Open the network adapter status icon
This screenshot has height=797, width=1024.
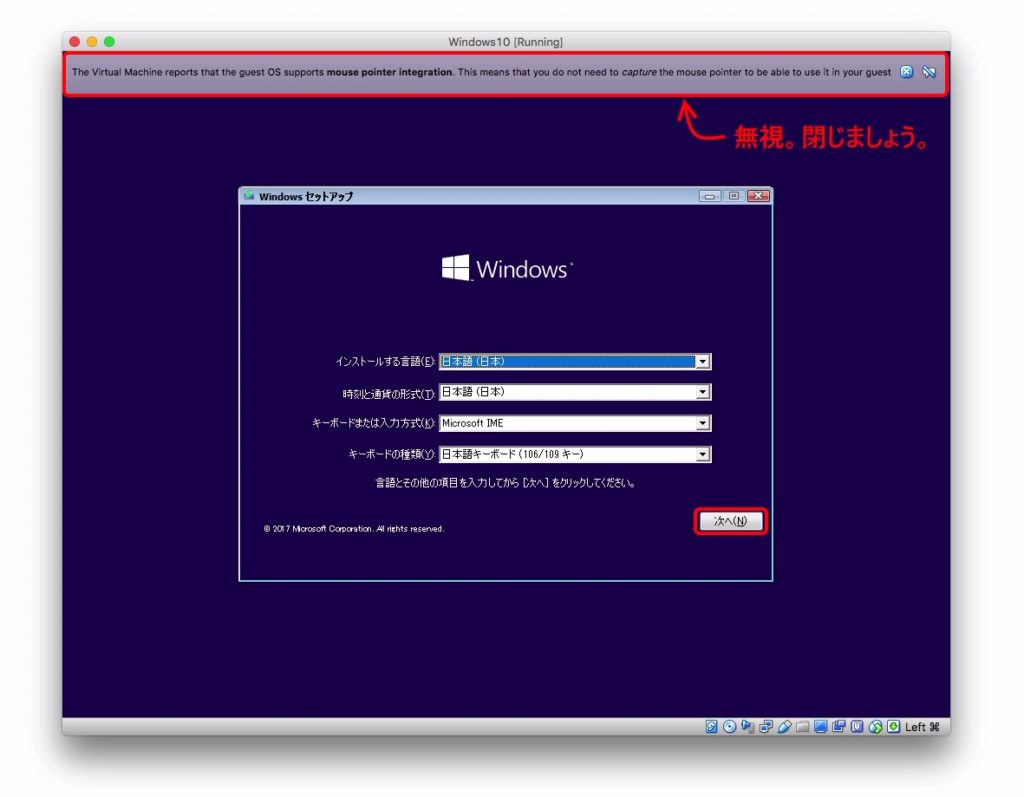pos(766,726)
